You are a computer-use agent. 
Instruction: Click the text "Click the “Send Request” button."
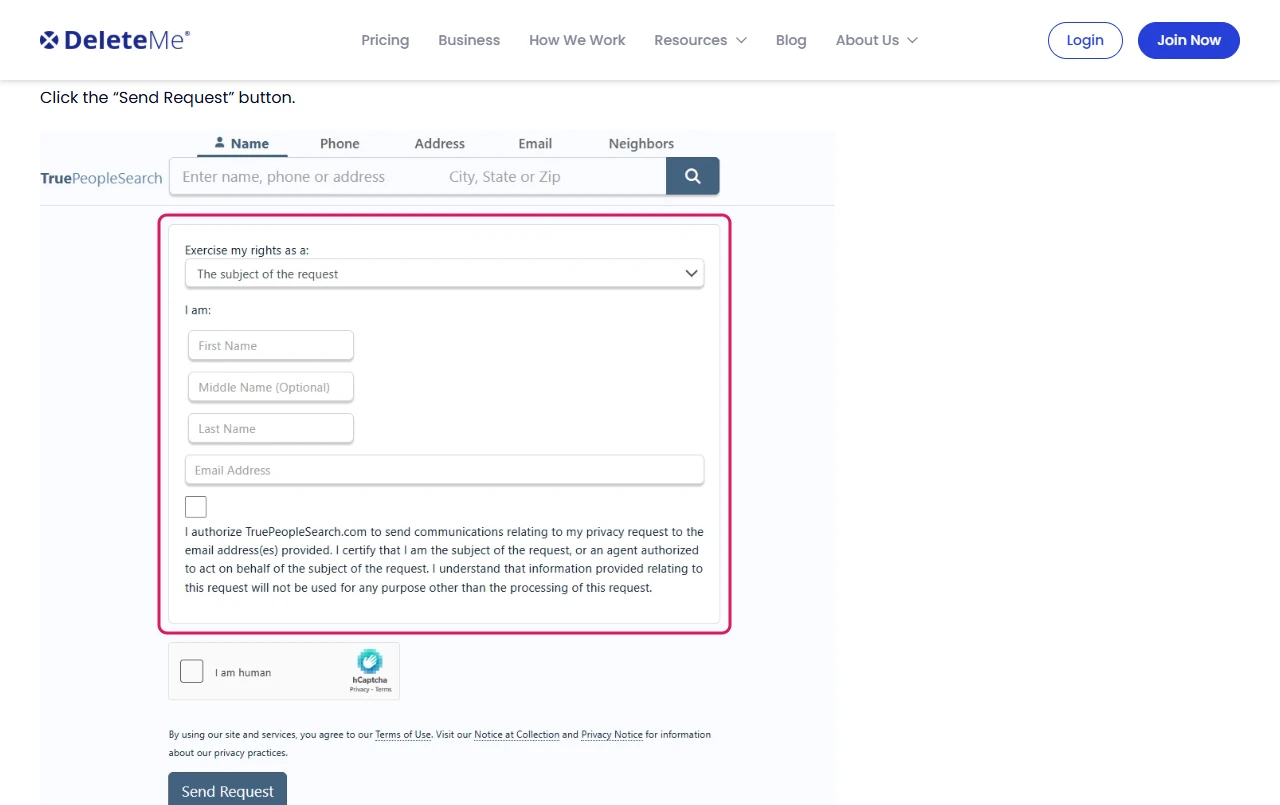[x=168, y=98]
